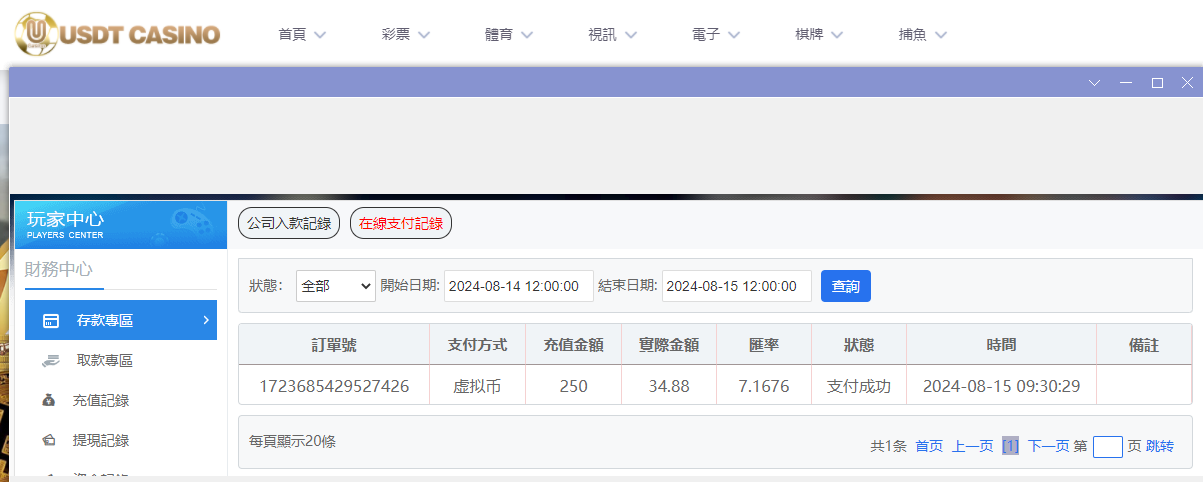
Task: Click the 開始日期 start date field
Action: (518, 286)
